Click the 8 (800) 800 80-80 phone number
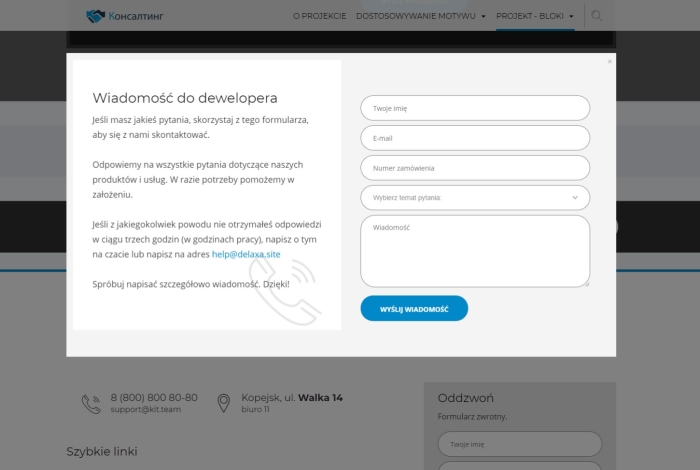Viewport: 700px width, 470px height. (153, 397)
